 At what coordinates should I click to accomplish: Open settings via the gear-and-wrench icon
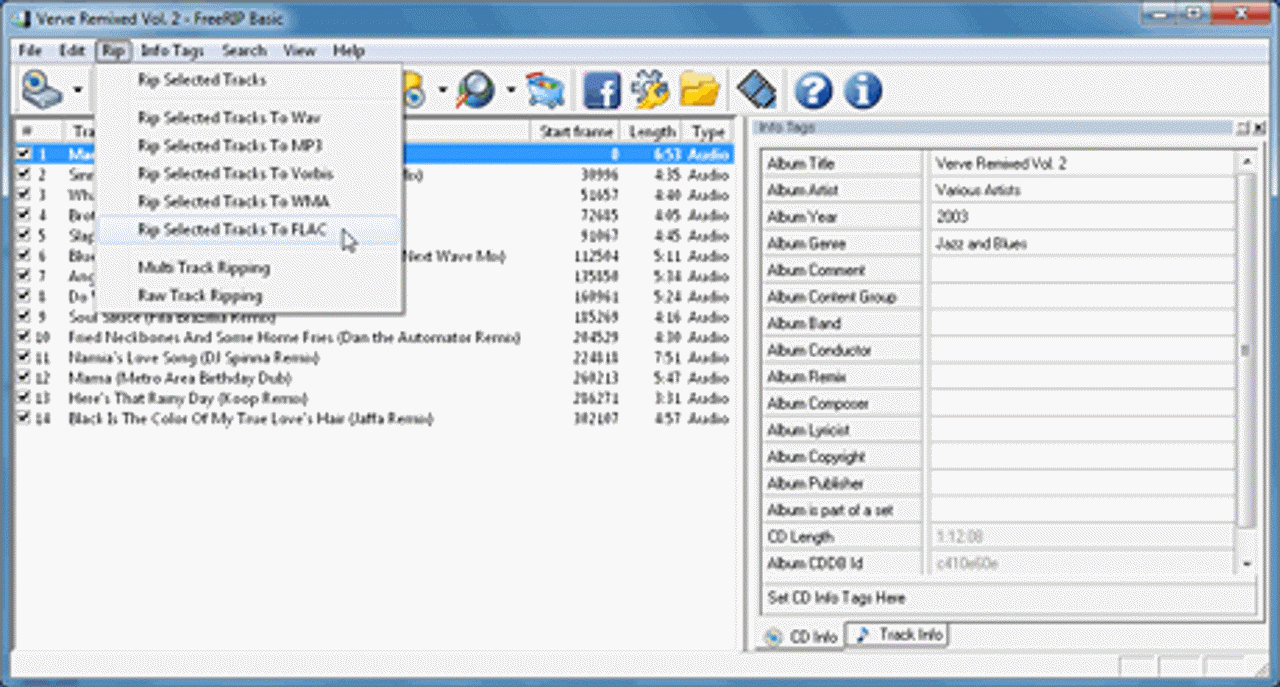click(650, 91)
